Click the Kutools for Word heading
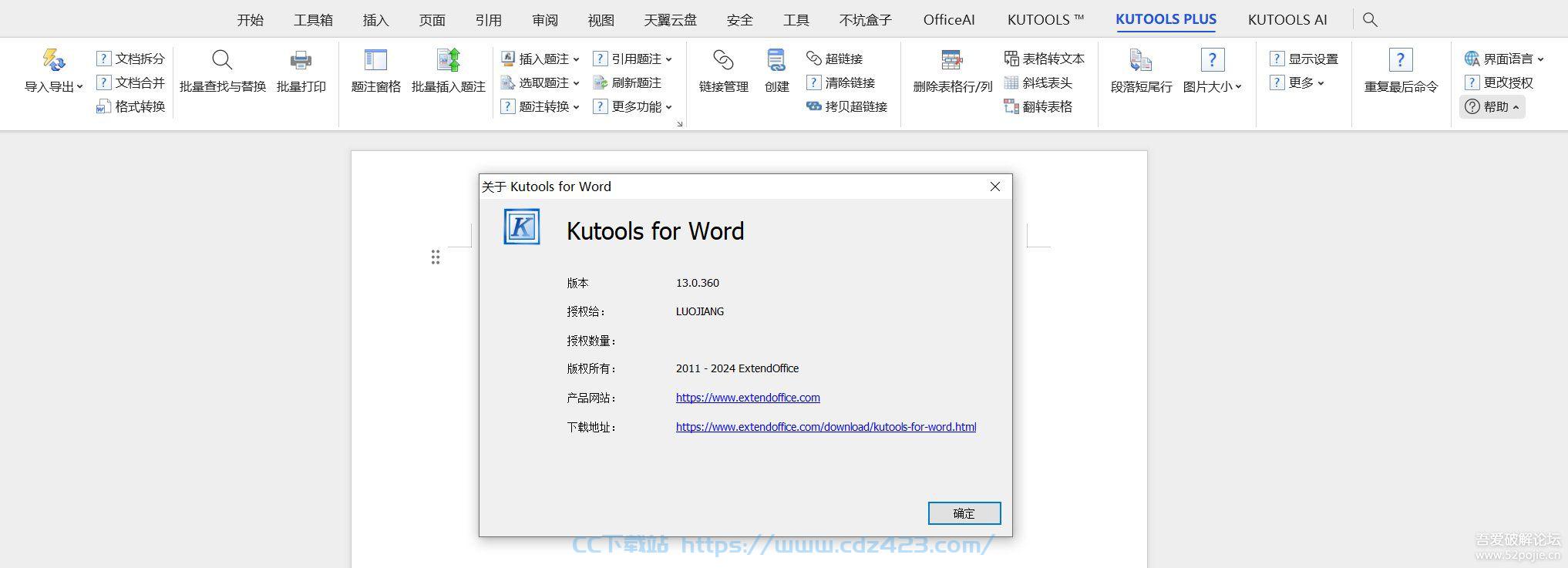The width and height of the screenshot is (1568, 568). (x=655, y=231)
